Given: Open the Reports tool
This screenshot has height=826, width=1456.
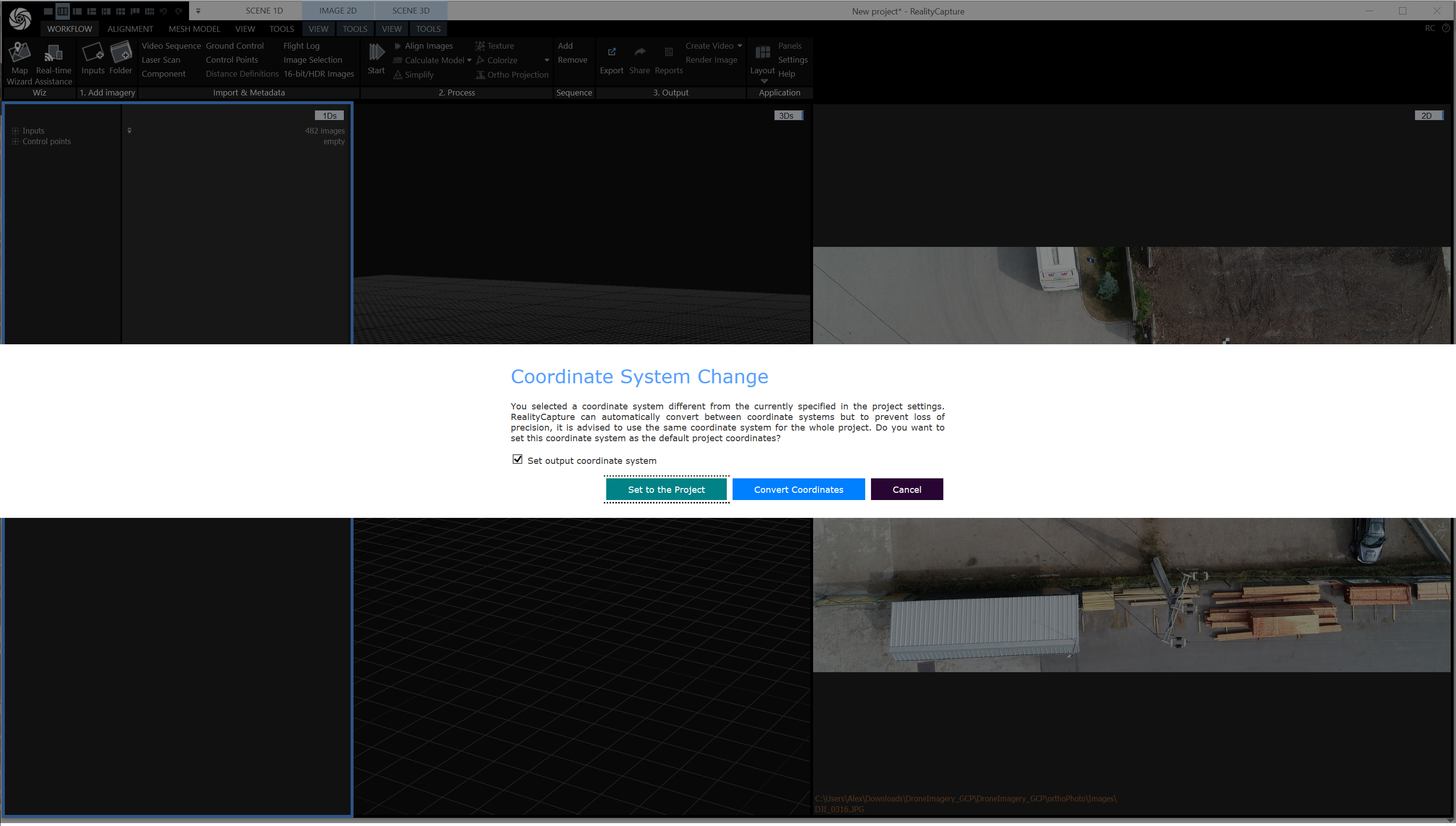Looking at the screenshot, I should [668, 60].
